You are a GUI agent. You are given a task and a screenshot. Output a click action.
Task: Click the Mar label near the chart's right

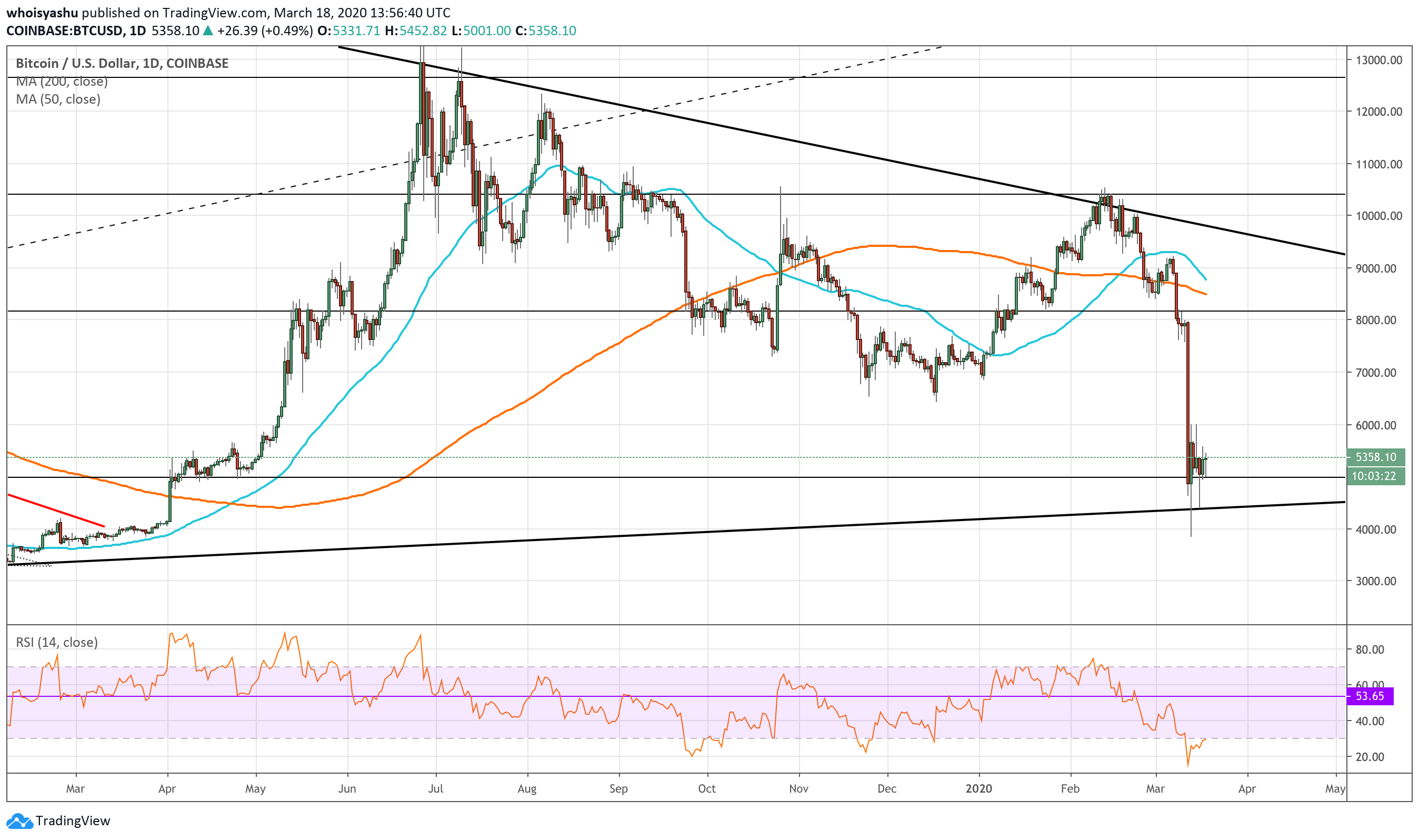(x=1155, y=789)
